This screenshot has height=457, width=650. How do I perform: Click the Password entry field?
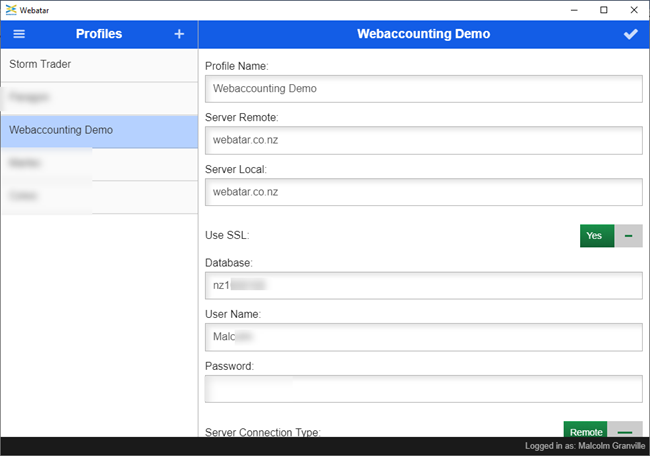(x=423, y=388)
